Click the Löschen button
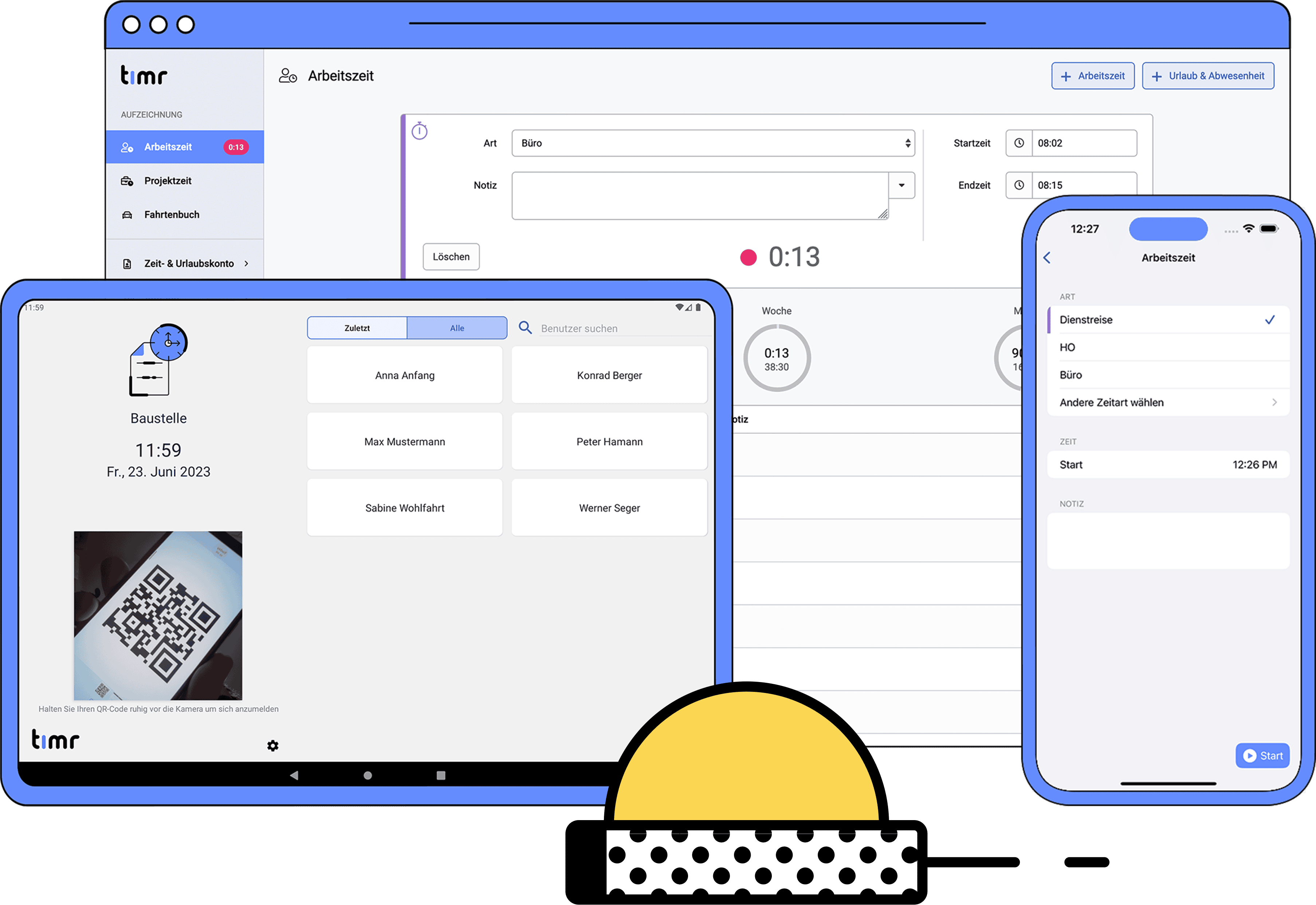 451,257
